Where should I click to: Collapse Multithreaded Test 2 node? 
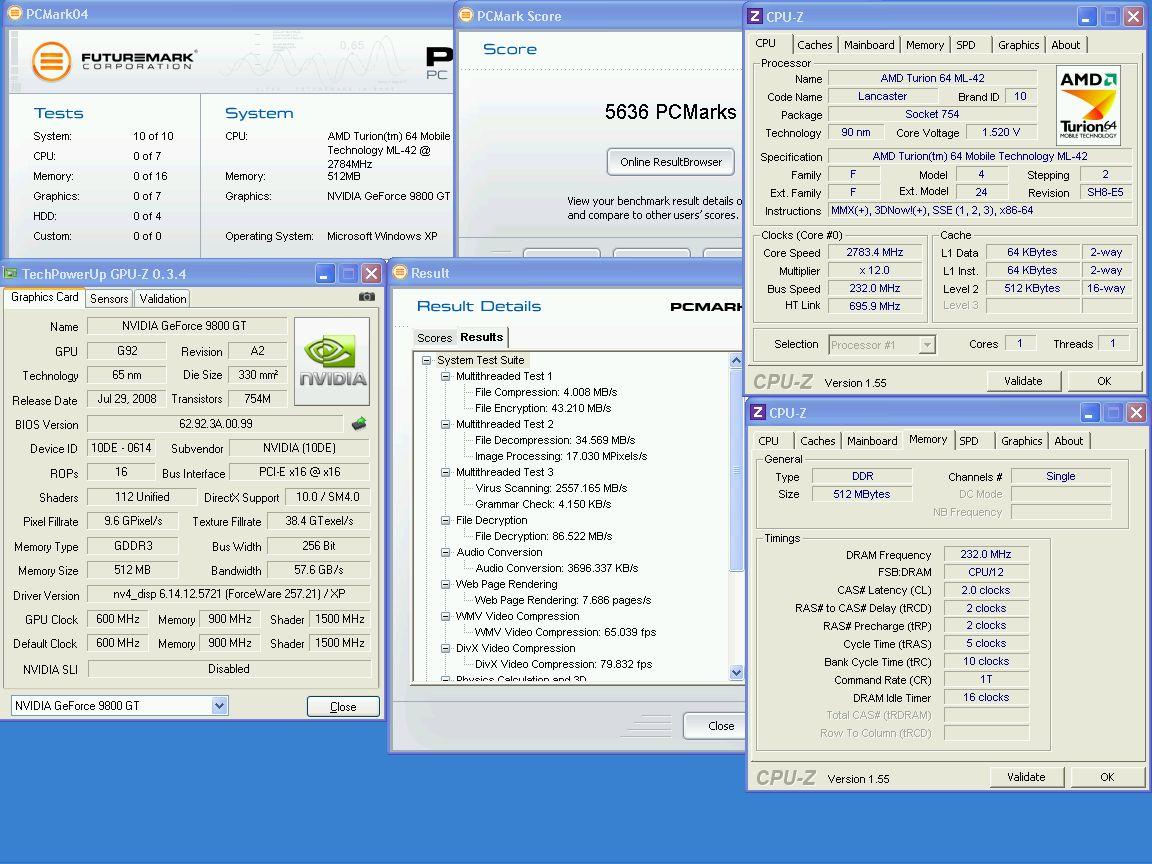pyautogui.click(x=445, y=424)
